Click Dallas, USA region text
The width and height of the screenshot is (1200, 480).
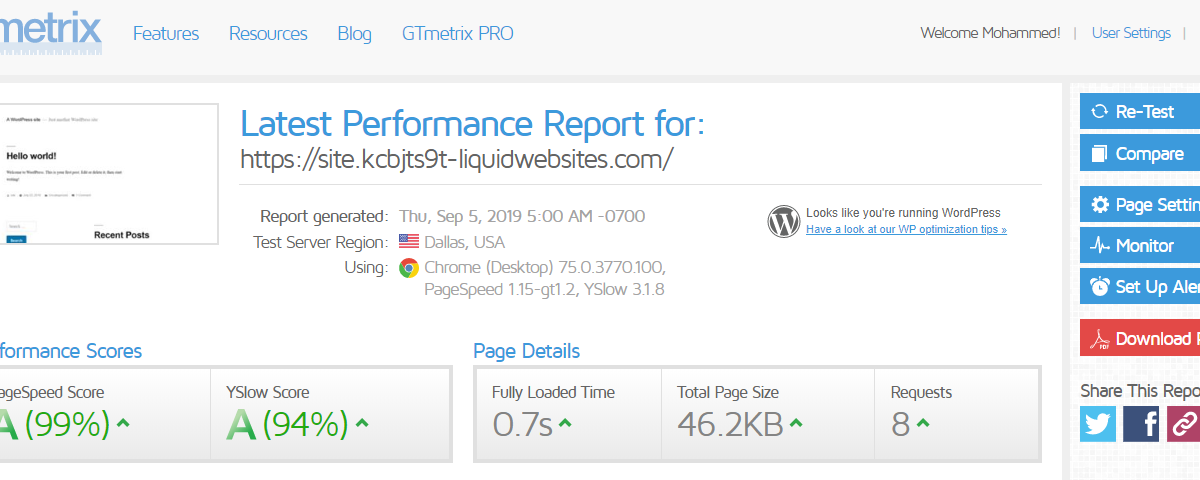coord(465,242)
